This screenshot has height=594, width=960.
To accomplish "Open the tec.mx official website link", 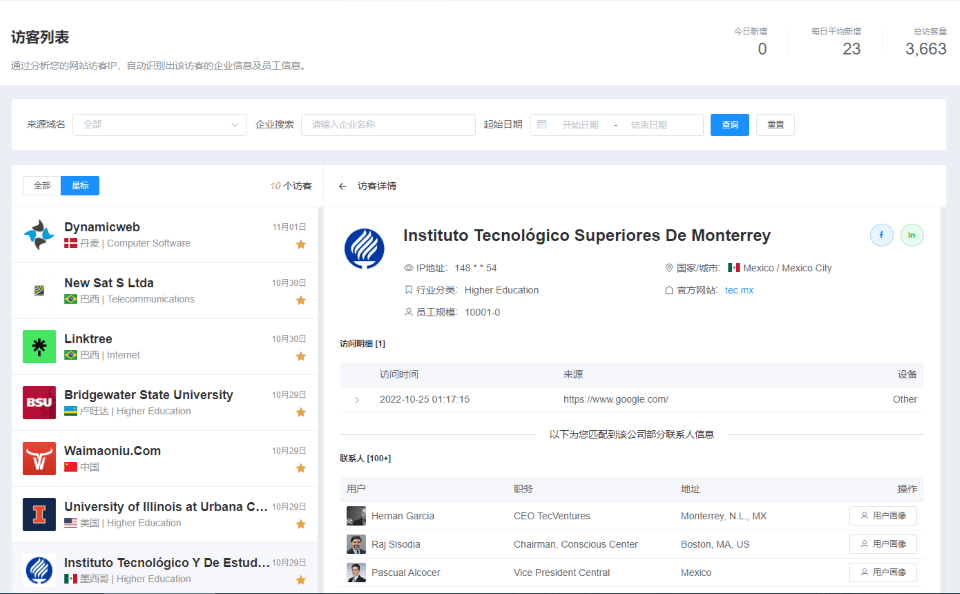I will tap(739, 290).
